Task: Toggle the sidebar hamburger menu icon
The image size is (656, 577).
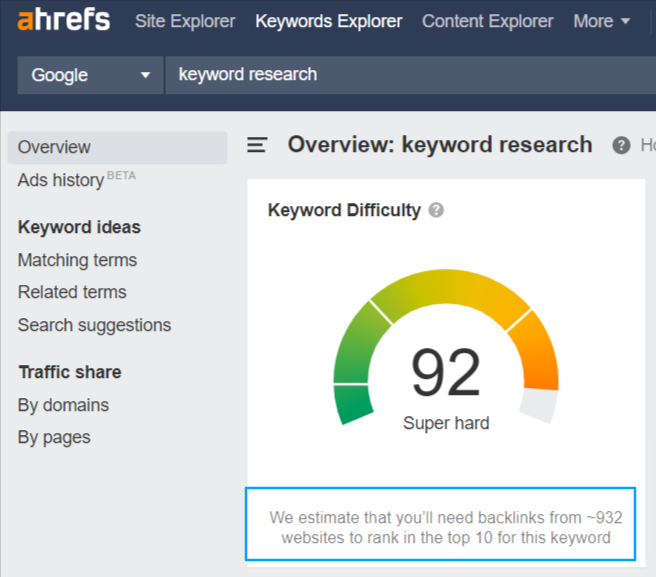Action: point(257,145)
